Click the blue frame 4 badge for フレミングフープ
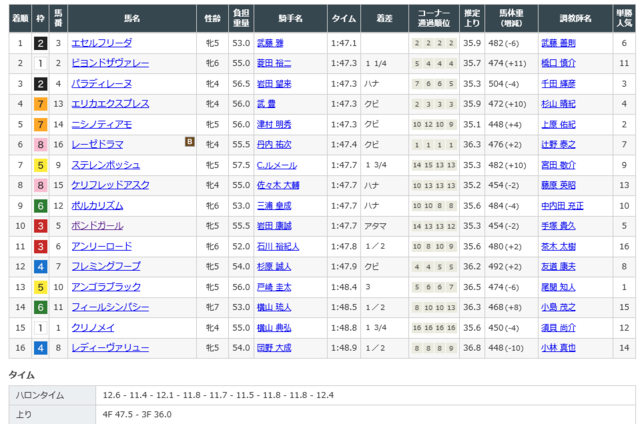Image resolution: width=640 pixels, height=424 pixels. (x=39, y=266)
